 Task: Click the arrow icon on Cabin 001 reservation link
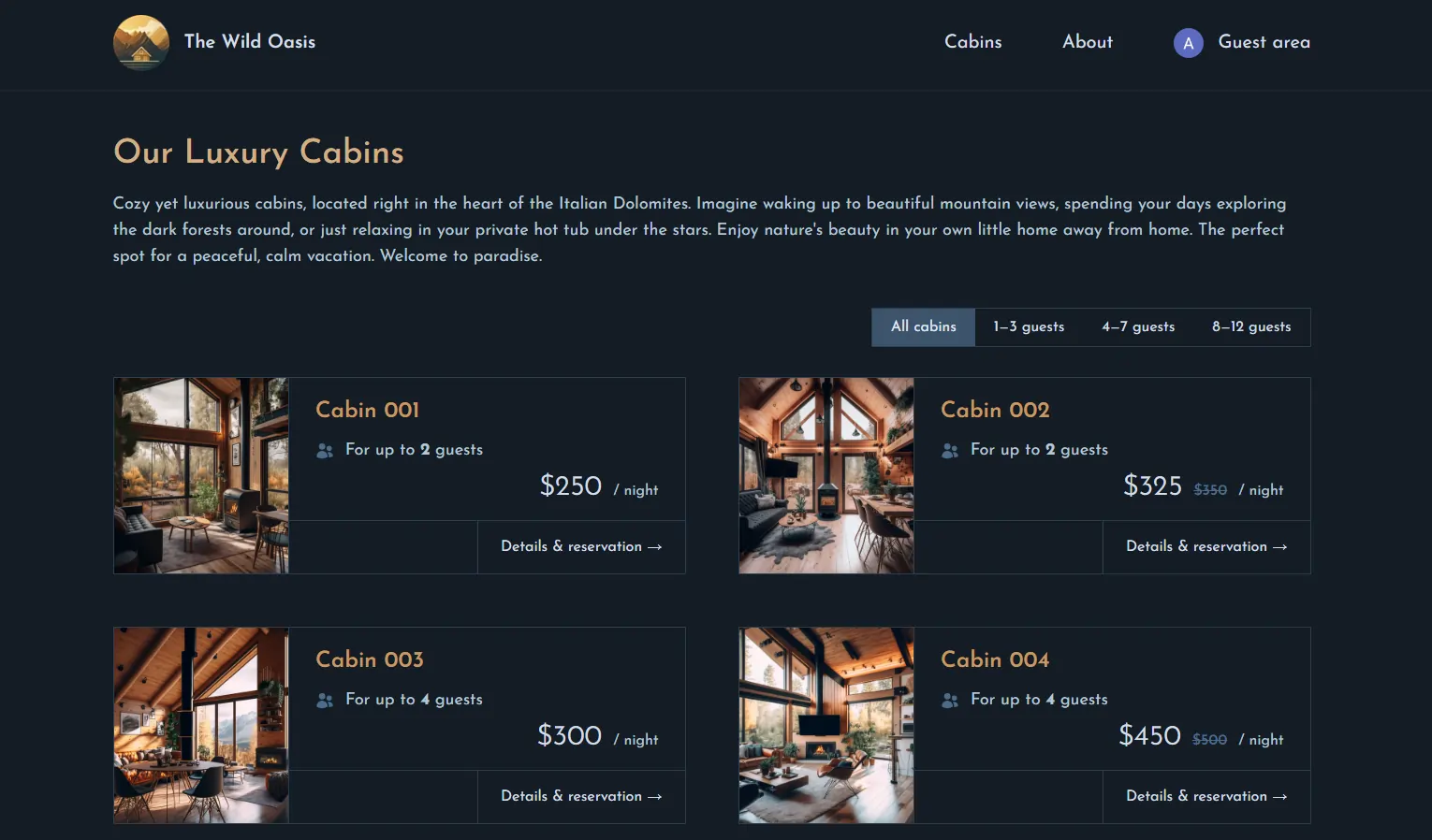coord(655,546)
